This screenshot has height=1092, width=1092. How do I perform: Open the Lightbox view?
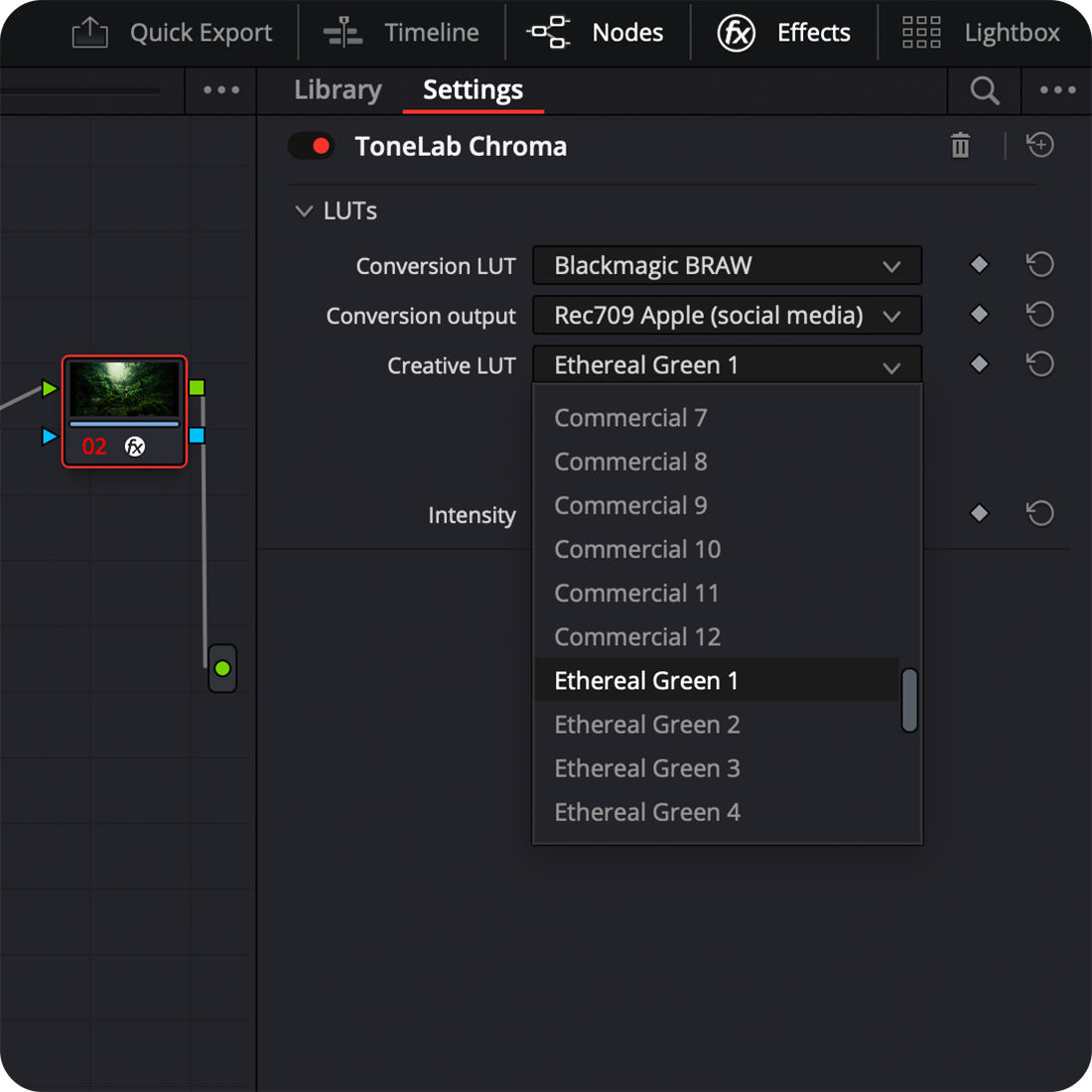click(x=981, y=33)
